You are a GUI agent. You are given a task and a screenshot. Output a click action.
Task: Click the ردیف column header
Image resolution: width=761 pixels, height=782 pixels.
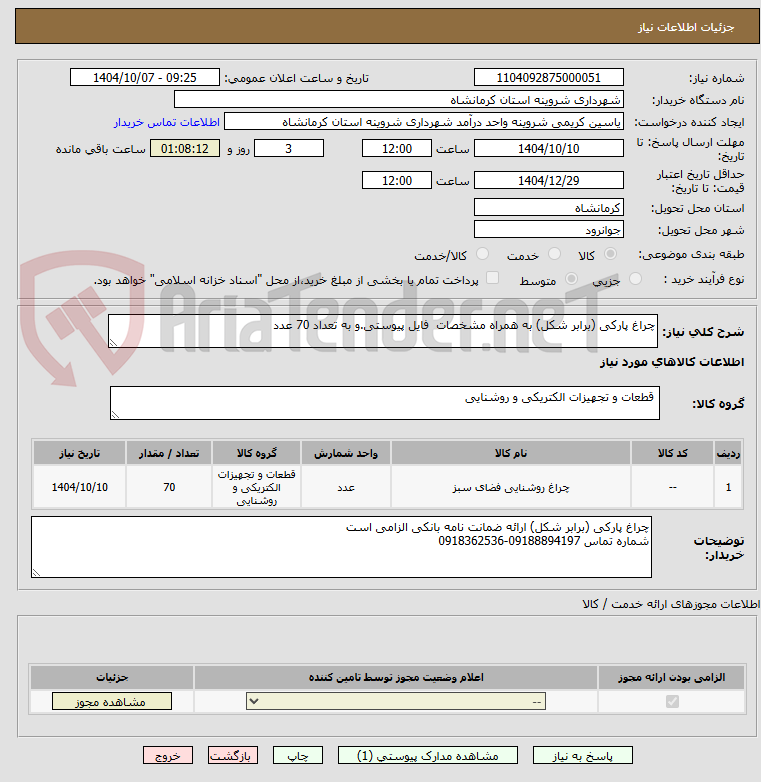[x=728, y=453]
